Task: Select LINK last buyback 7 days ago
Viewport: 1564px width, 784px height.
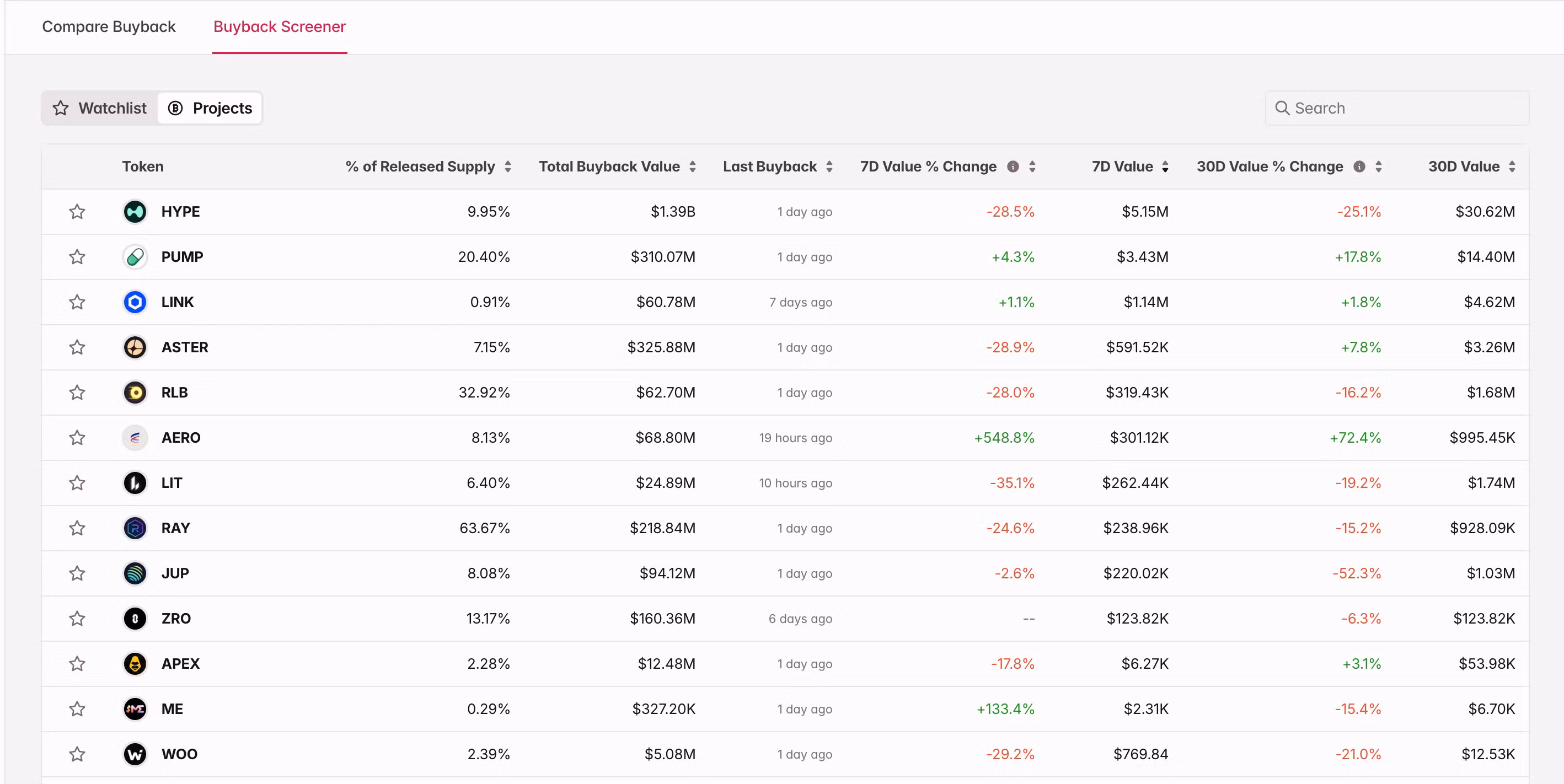Action: 800,302
